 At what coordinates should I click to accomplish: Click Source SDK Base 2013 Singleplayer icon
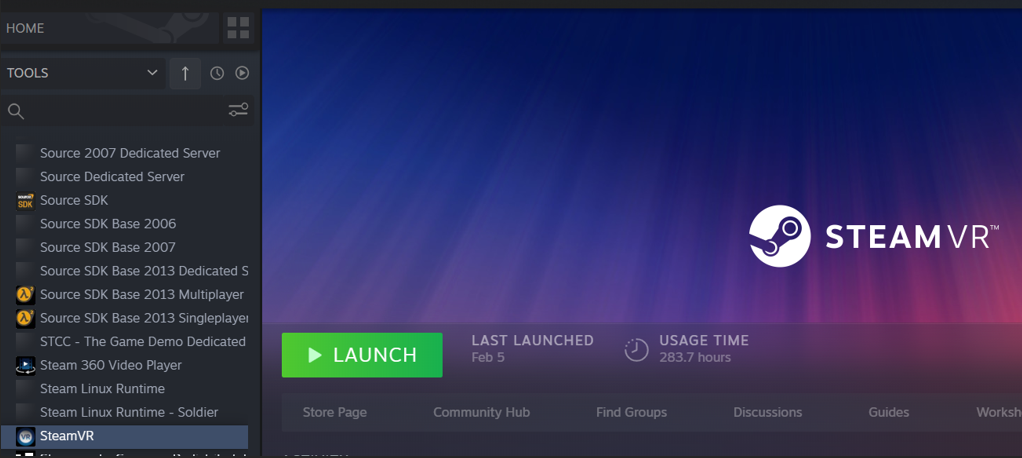click(25, 318)
